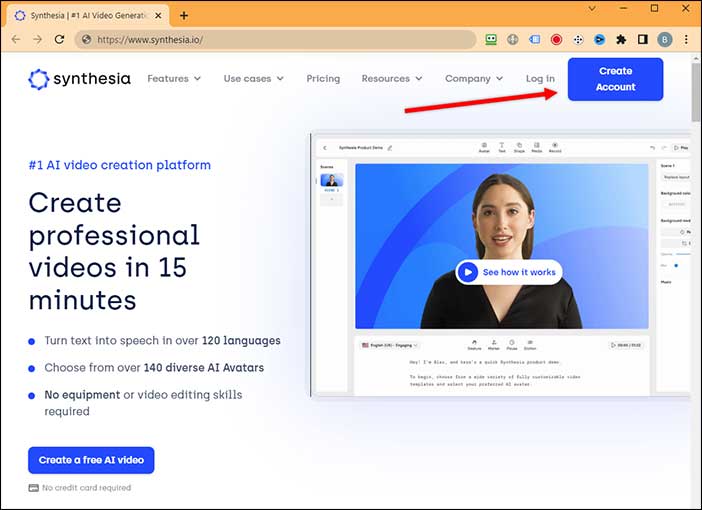Click the '140 diverse AI Avatars' bullet
702x510 pixels.
coord(154,368)
